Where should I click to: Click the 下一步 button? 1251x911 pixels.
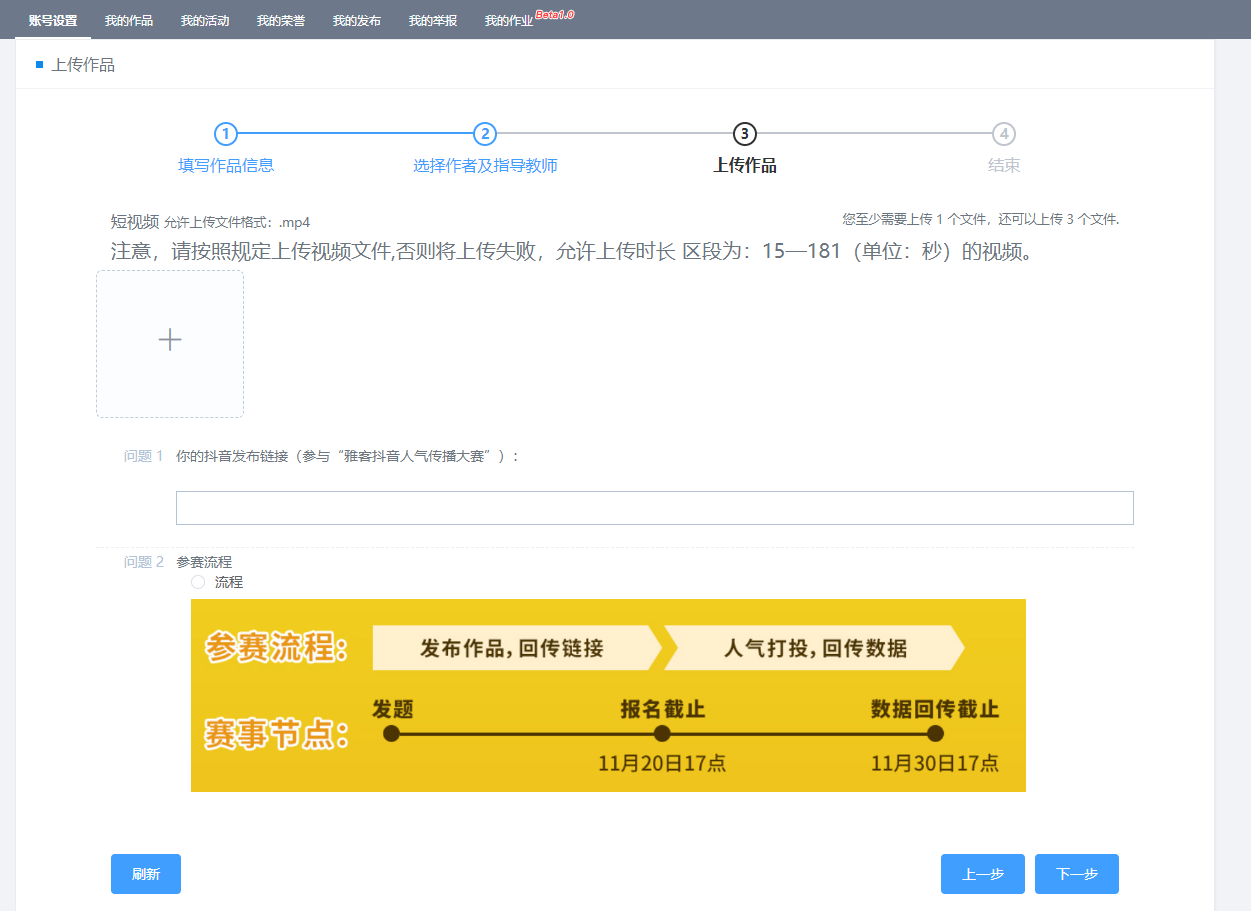pos(1077,874)
